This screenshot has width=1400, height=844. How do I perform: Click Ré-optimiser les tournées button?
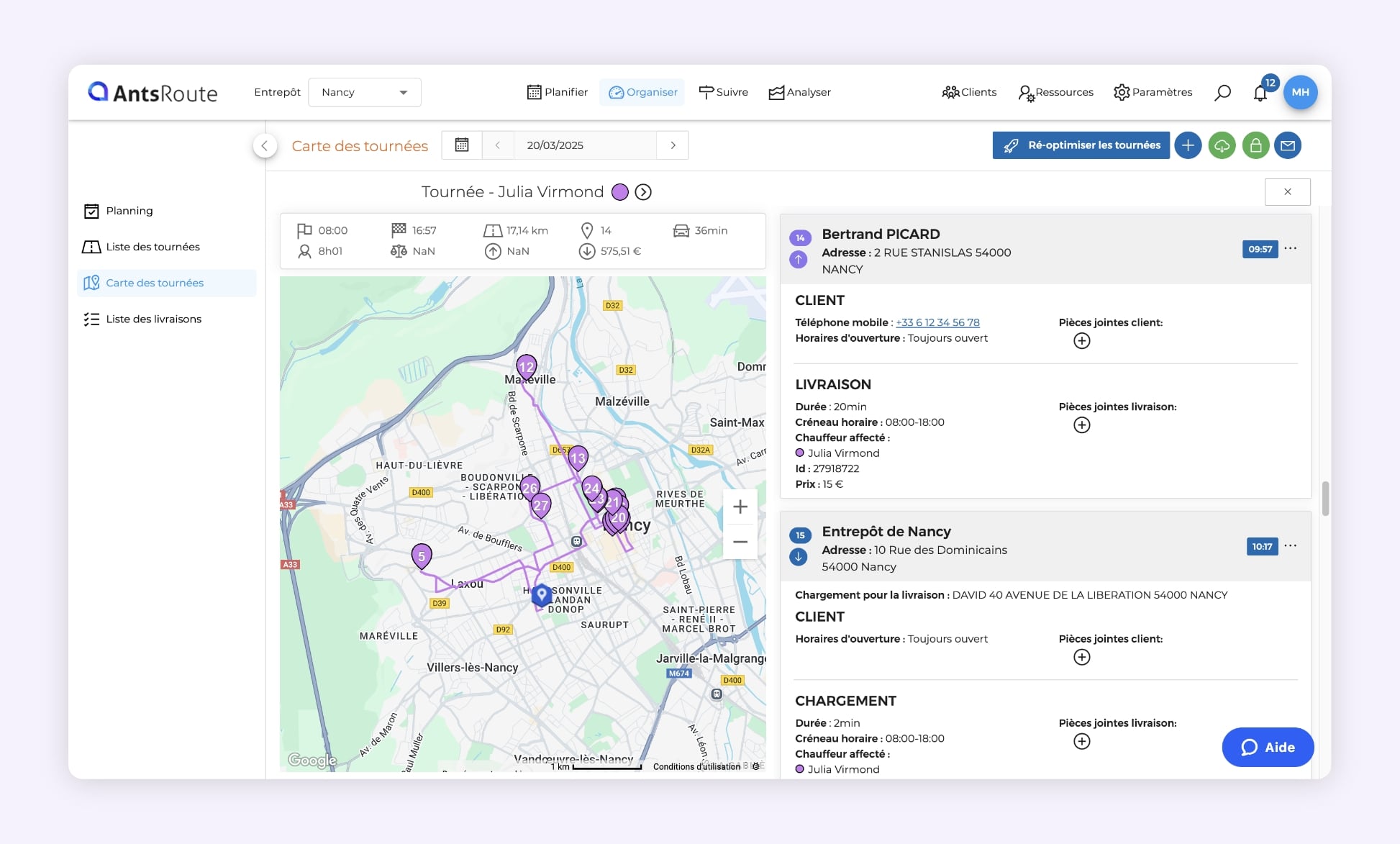(1081, 145)
